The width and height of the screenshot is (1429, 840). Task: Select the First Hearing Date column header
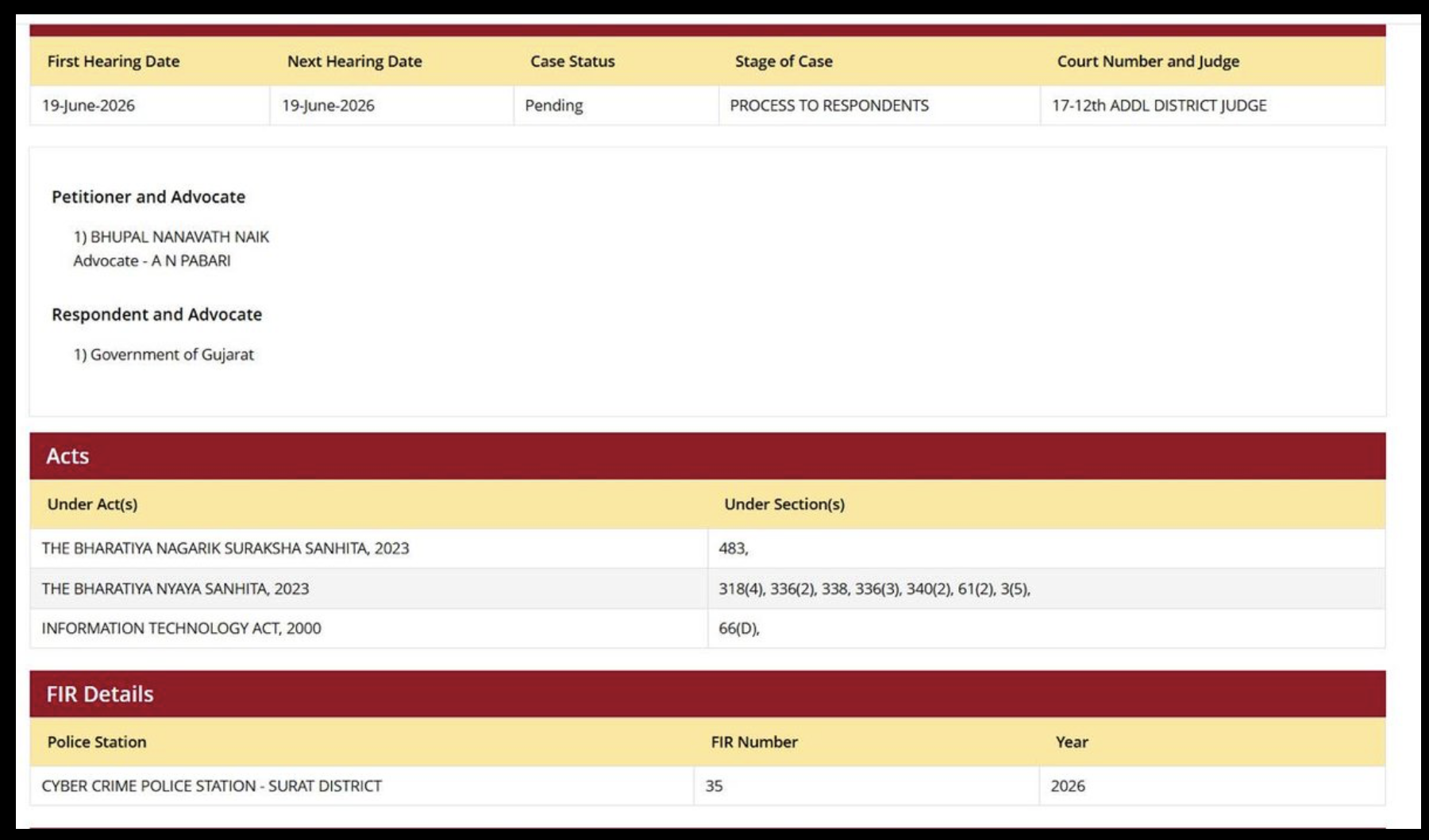114,61
